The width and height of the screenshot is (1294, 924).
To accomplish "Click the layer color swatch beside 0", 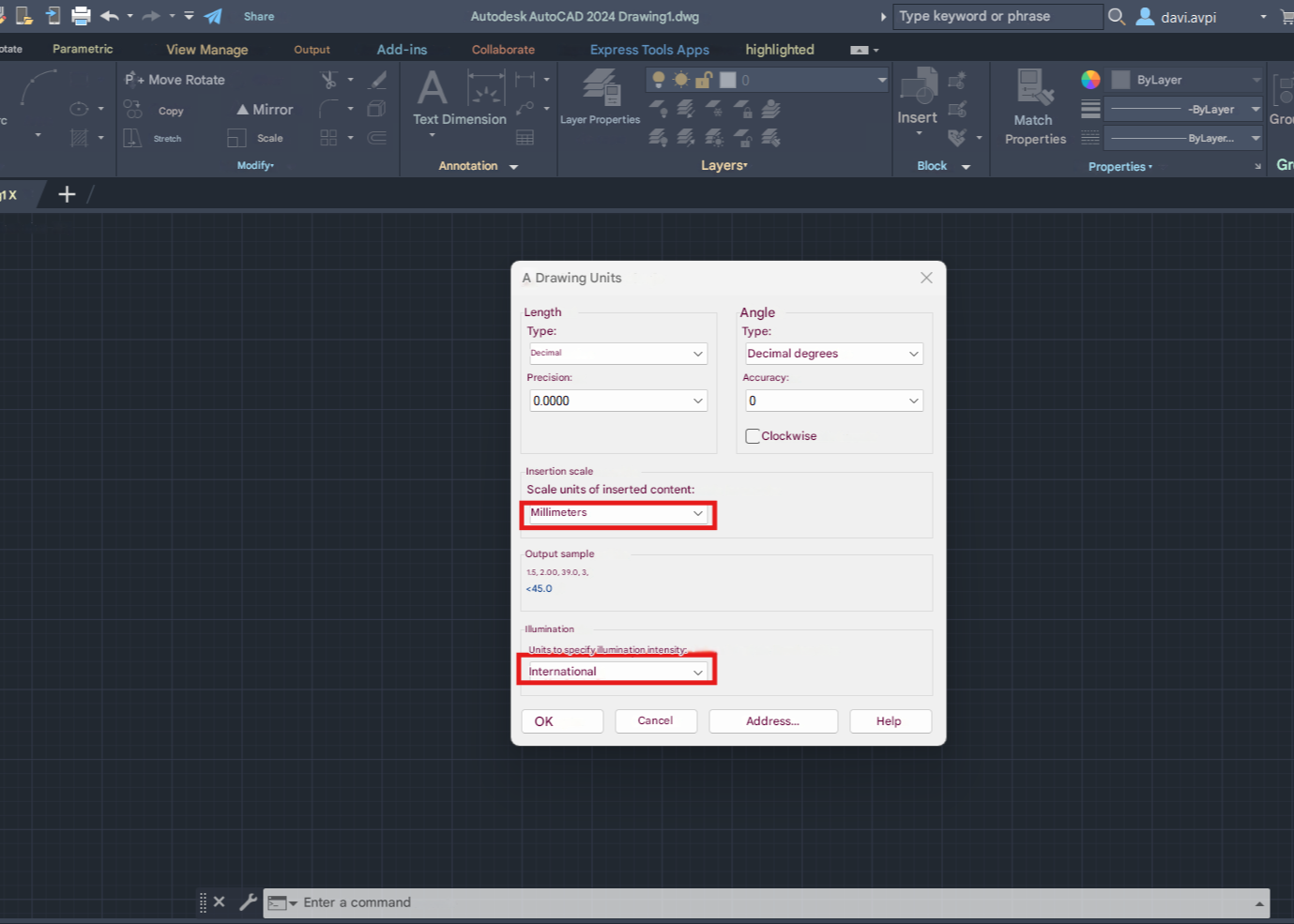I will click(x=727, y=80).
